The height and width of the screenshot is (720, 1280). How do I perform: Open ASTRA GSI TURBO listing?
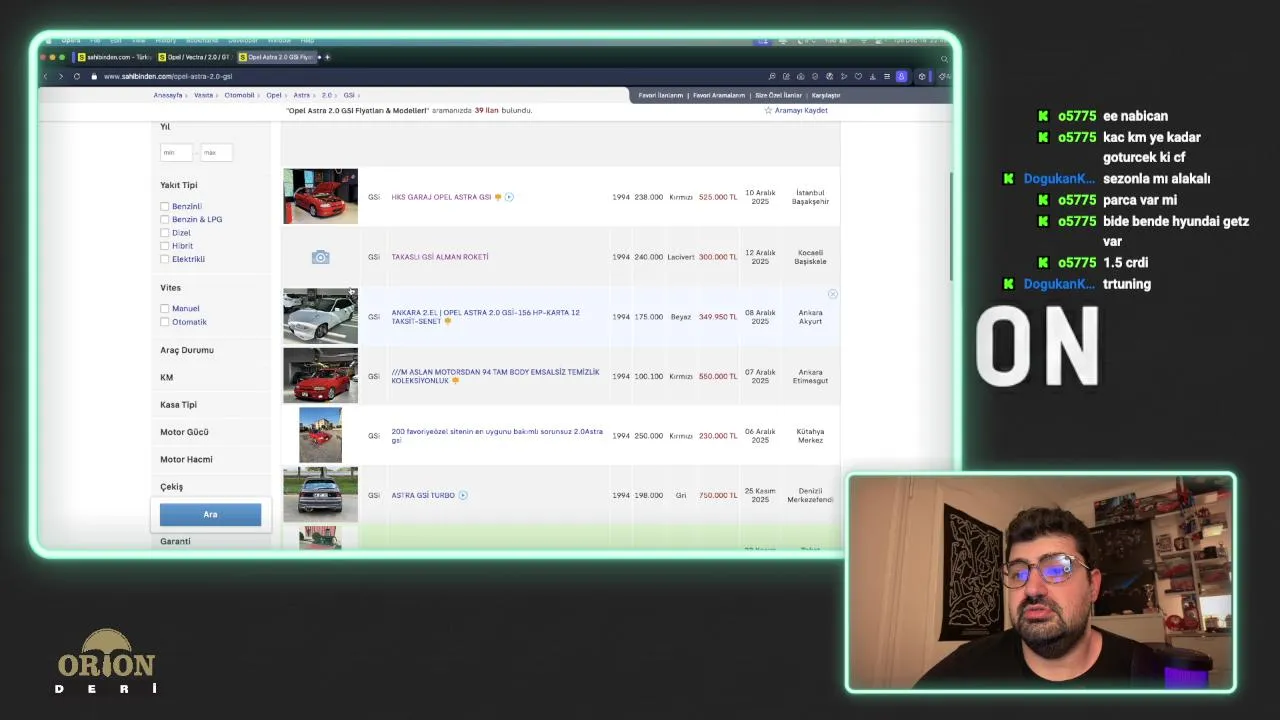[x=423, y=495]
